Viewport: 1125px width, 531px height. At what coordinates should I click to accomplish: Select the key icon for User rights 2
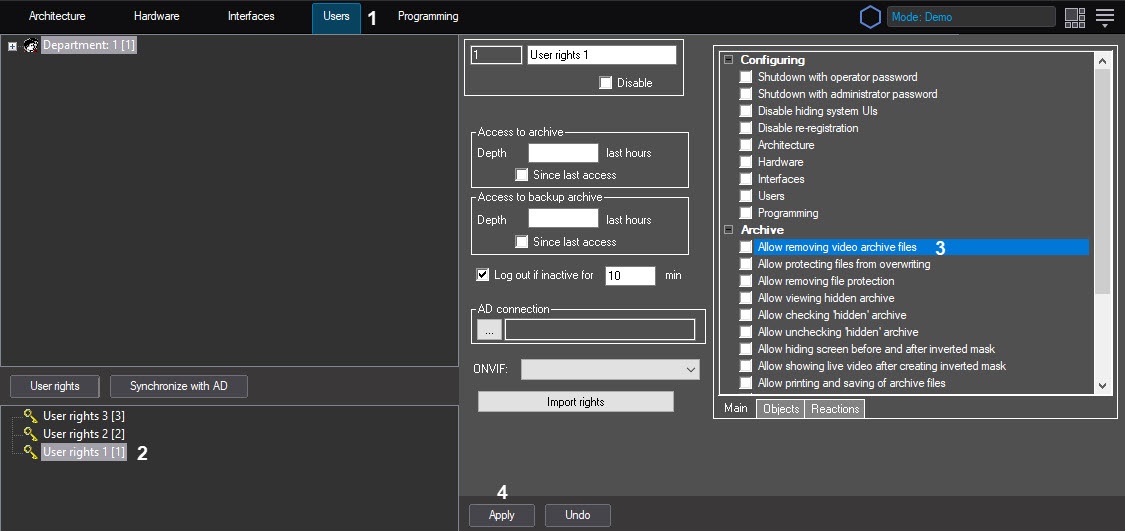31,434
